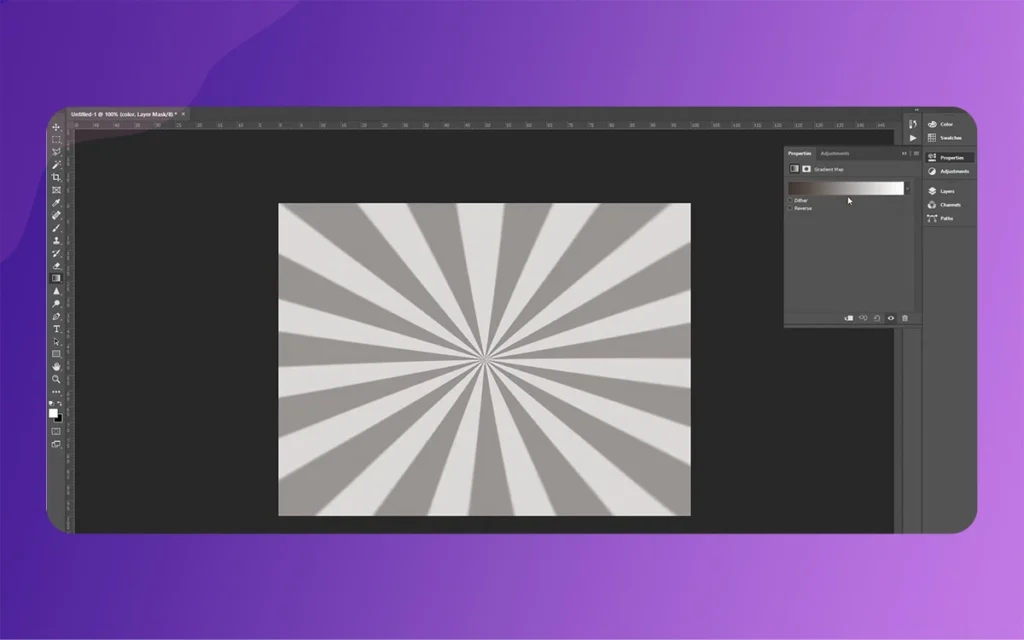The width and height of the screenshot is (1024, 640).
Task: Choose the Horizontal Type tool
Action: tap(57, 329)
